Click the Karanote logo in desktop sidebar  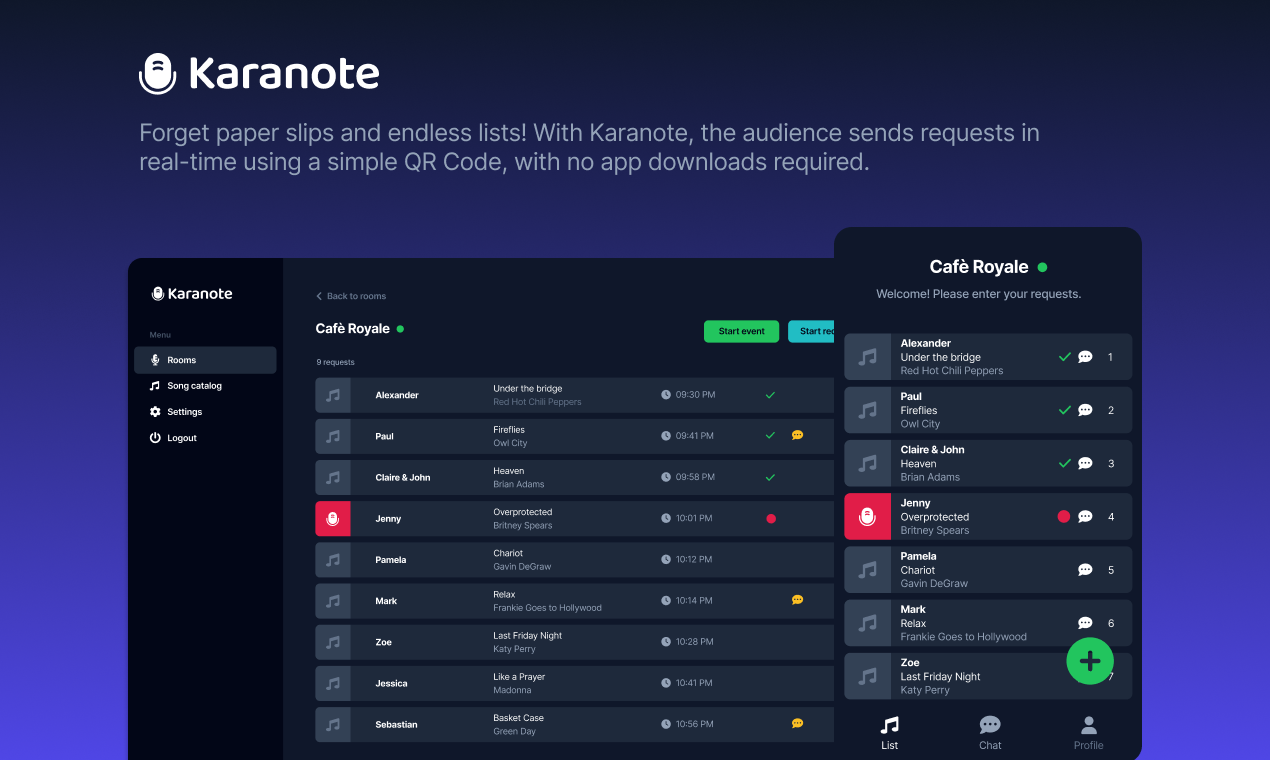click(192, 294)
